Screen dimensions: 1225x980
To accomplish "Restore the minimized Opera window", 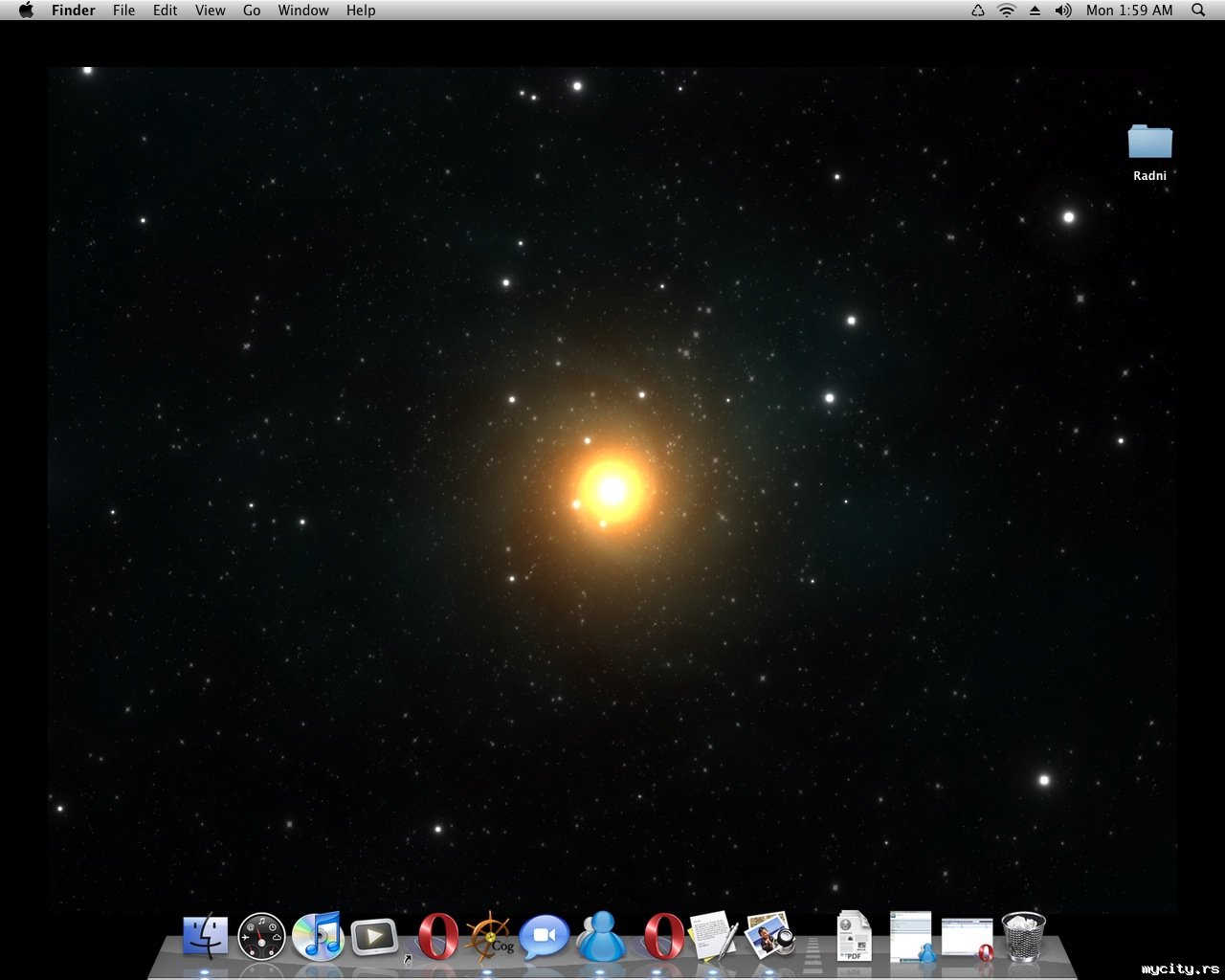I will [967, 937].
